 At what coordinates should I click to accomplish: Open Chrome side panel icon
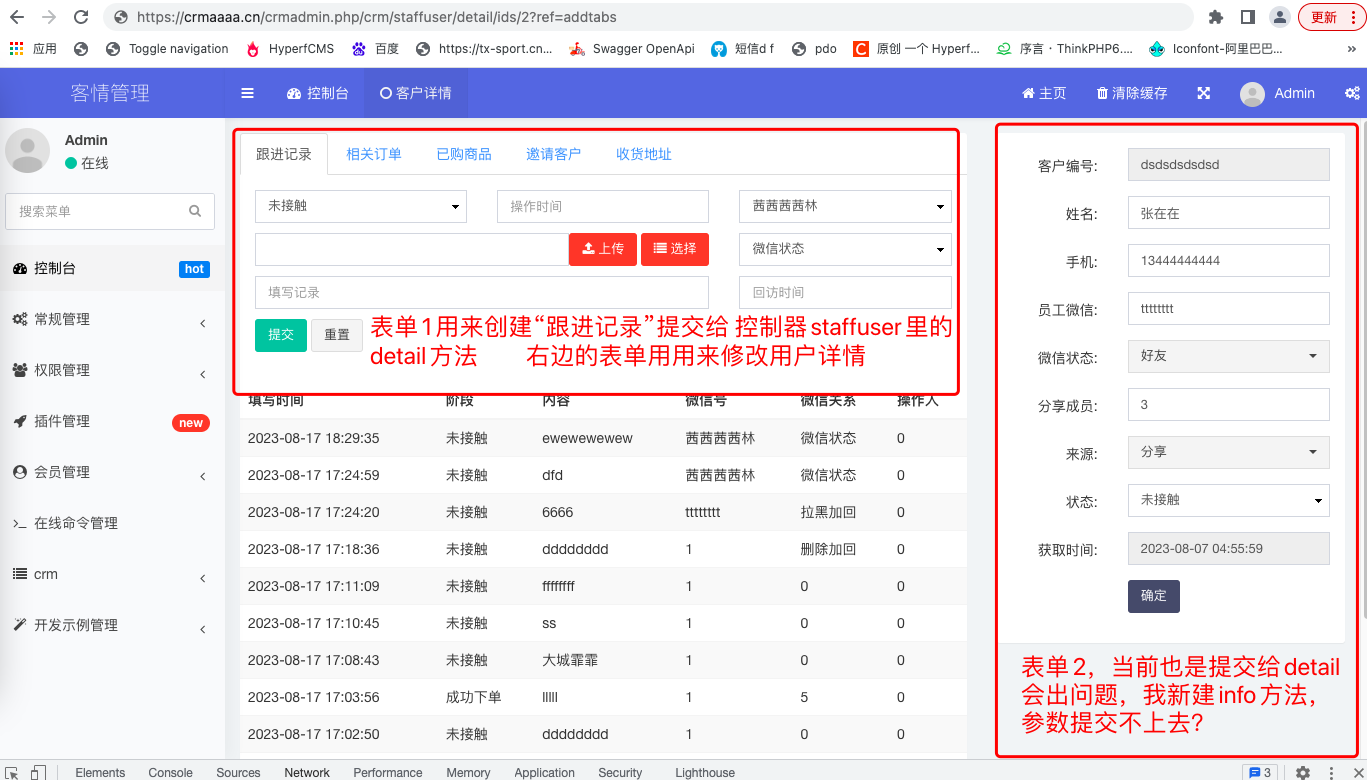(x=1248, y=17)
